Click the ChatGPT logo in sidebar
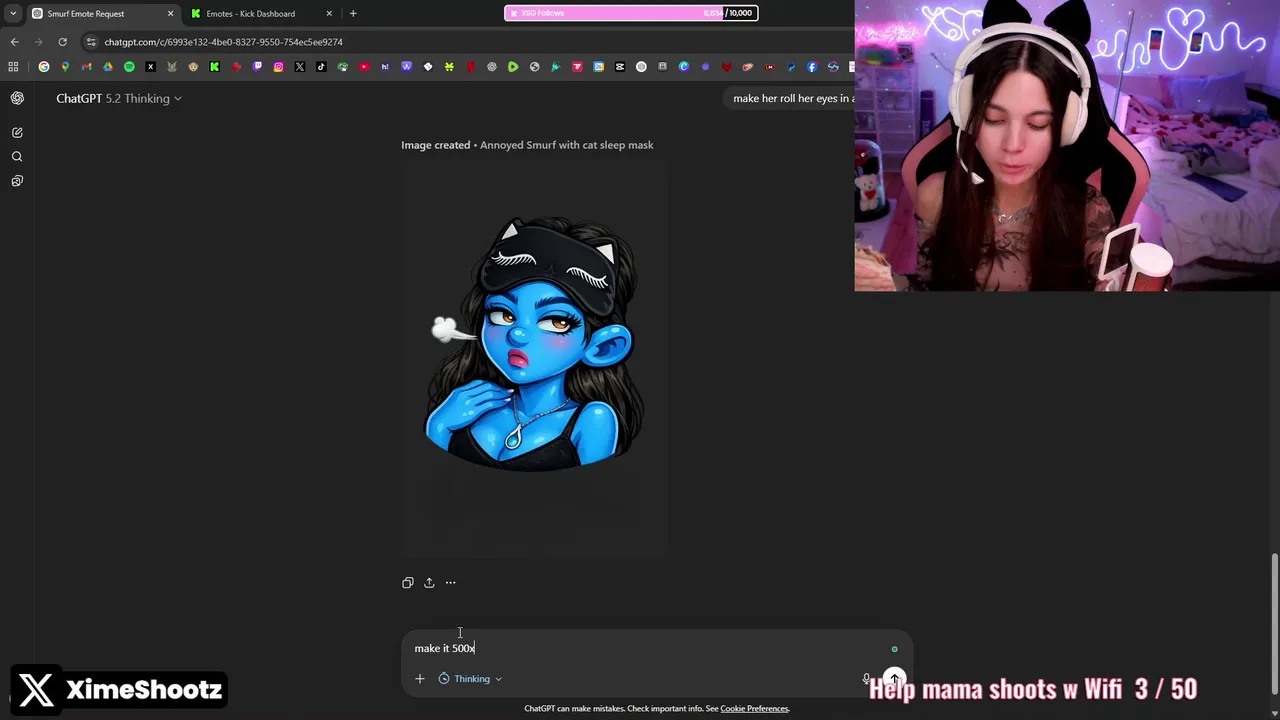Viewport: 1280px width, 720px height. [x=17, y=98]
